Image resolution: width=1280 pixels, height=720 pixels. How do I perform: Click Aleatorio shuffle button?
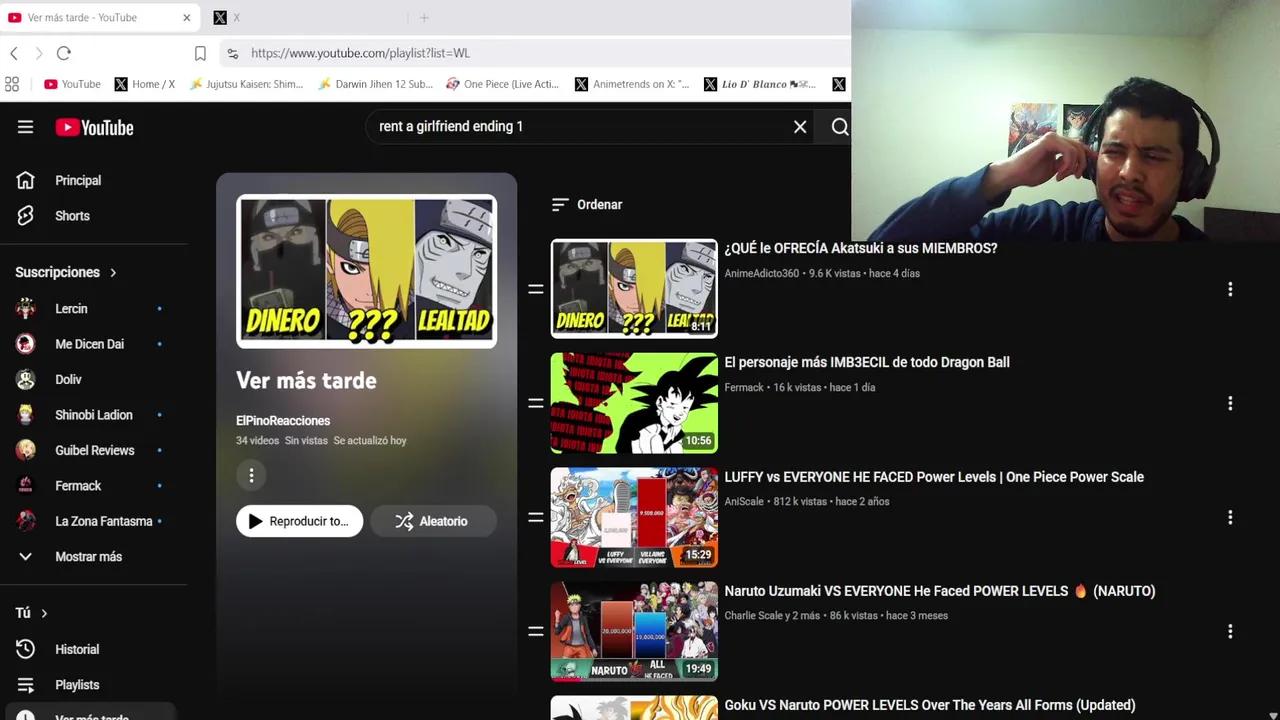[x=432, y=521]
